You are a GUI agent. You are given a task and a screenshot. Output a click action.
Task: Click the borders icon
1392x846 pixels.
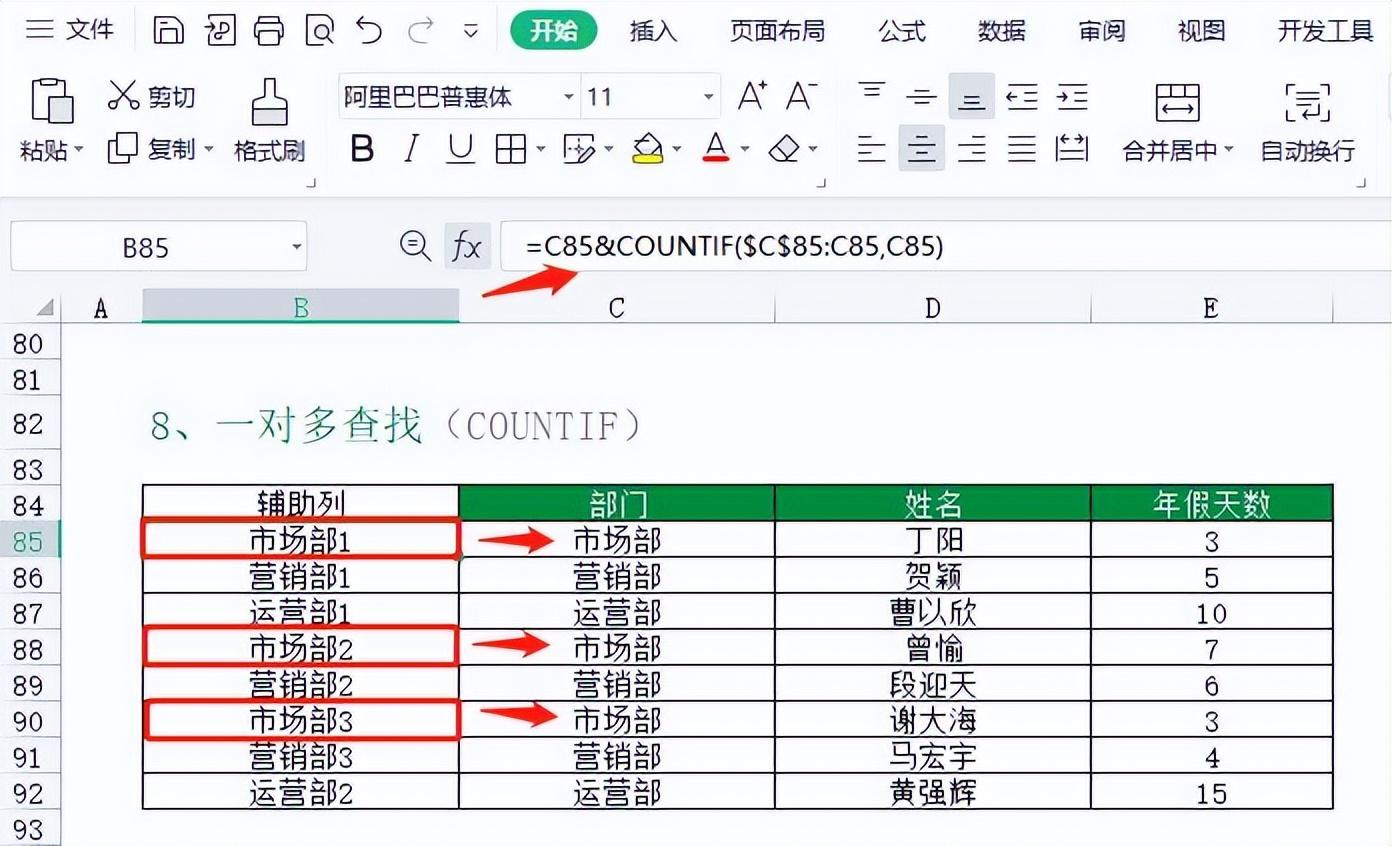click(511, 150)
